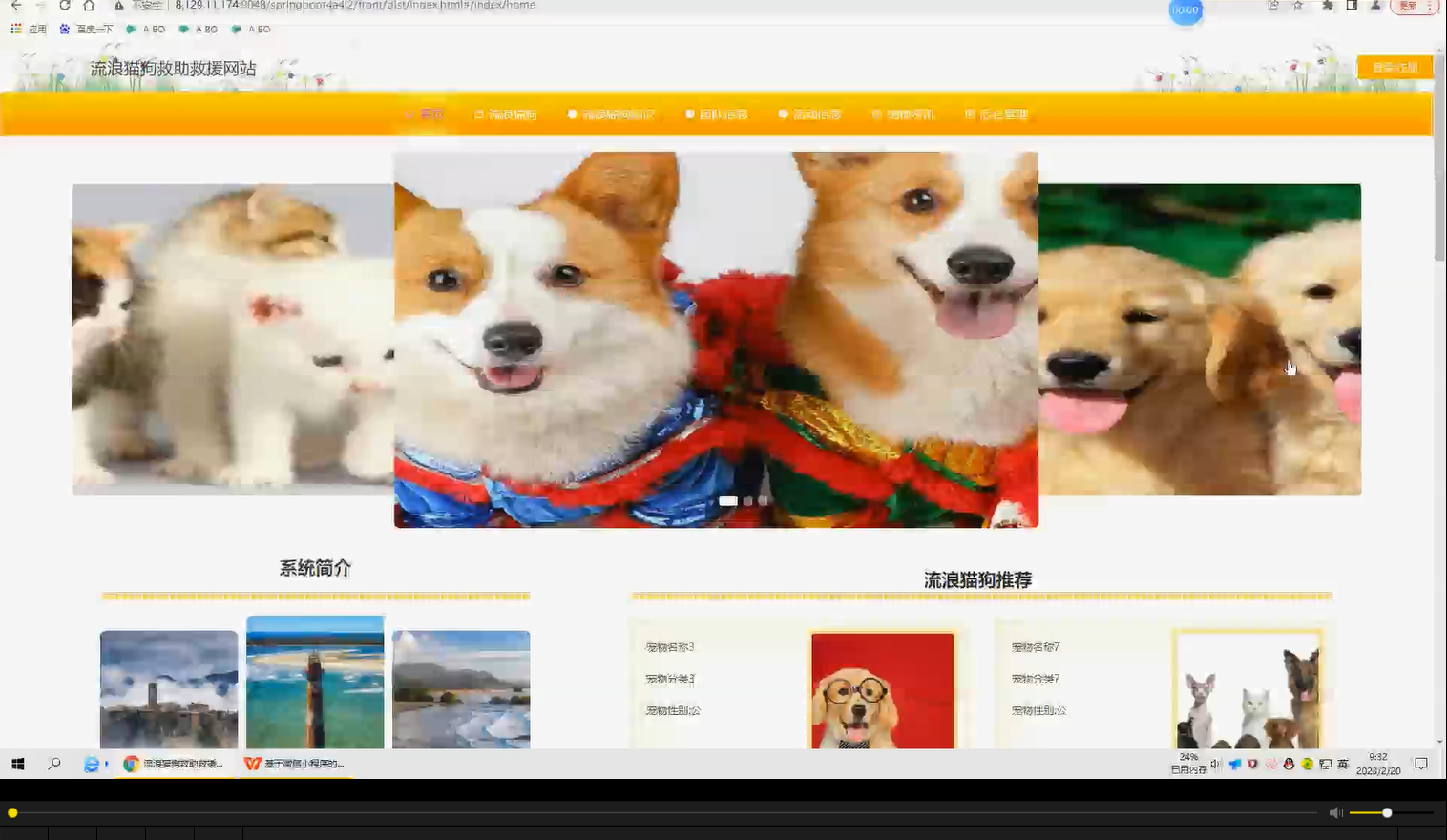Viewport: 1447px width, 840px height.
Task: Click the 团队信息 circle icon in navigation
Action: [x=689, y=114]
